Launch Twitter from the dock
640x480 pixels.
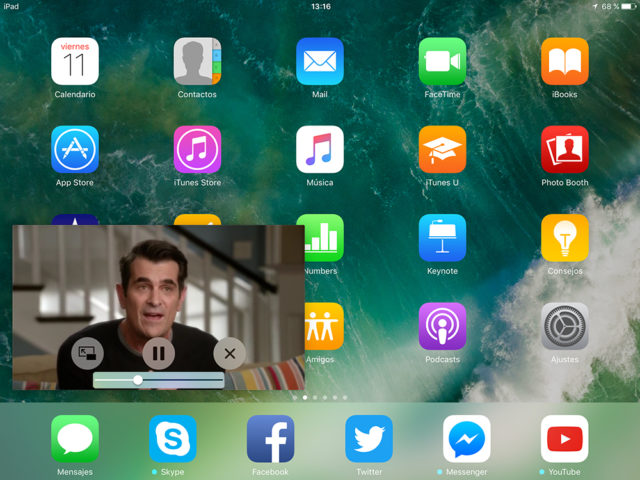[x=369, y=439]
